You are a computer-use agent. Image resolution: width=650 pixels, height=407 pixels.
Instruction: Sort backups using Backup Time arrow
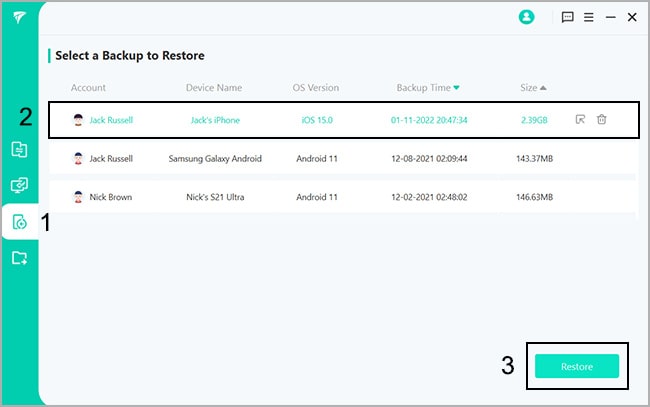[457, 88]
